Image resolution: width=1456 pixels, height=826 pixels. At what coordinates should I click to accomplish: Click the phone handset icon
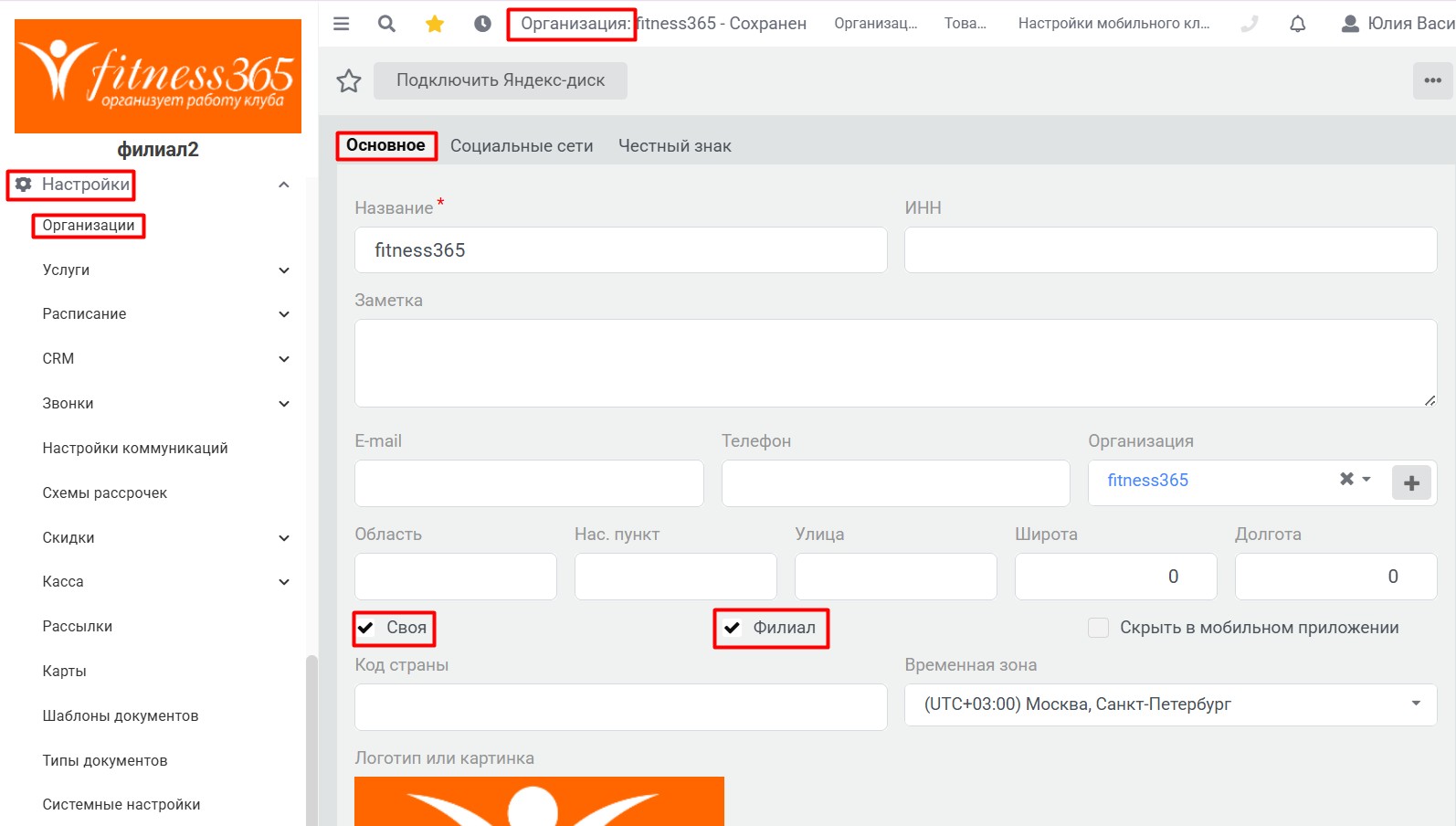click(x=1250, y=24)
